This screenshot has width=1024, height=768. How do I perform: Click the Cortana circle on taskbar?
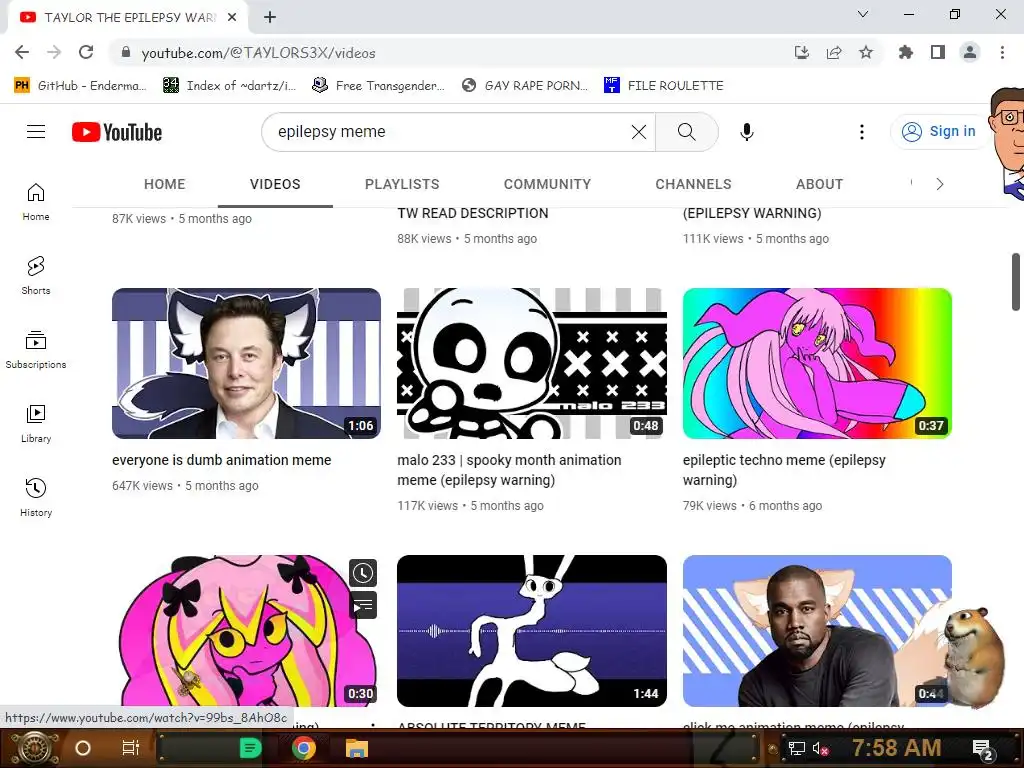[x=83, y=748]
